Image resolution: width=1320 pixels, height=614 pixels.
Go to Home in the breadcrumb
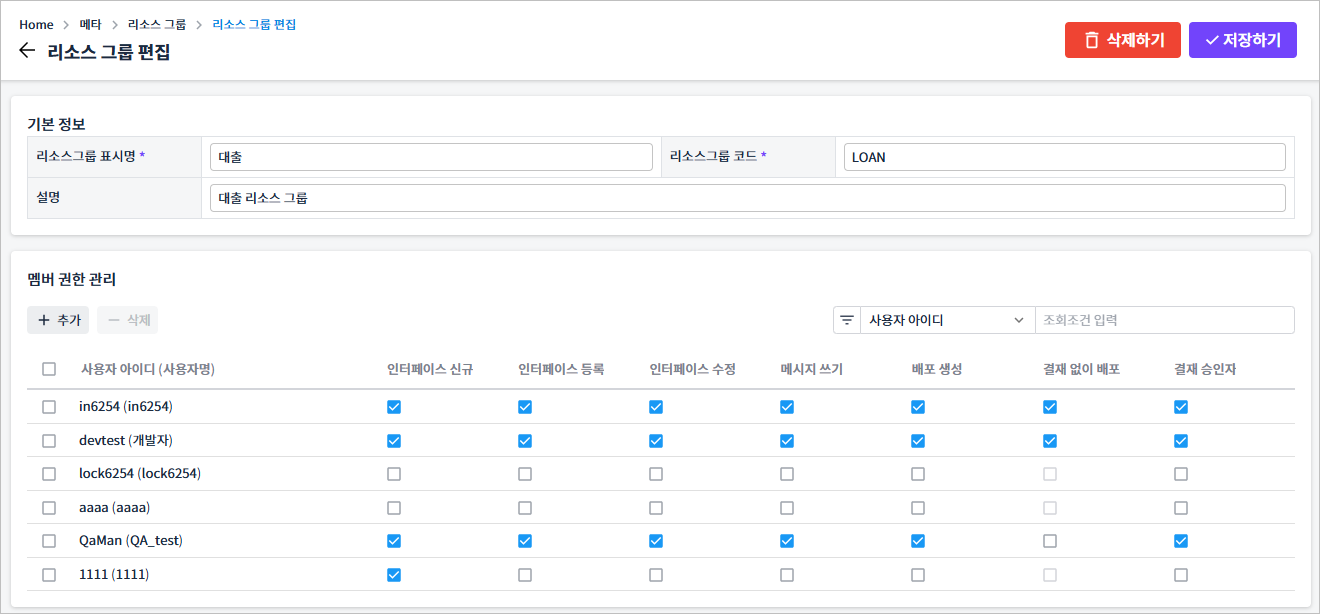pyautogui.click(x=36, y=24)
